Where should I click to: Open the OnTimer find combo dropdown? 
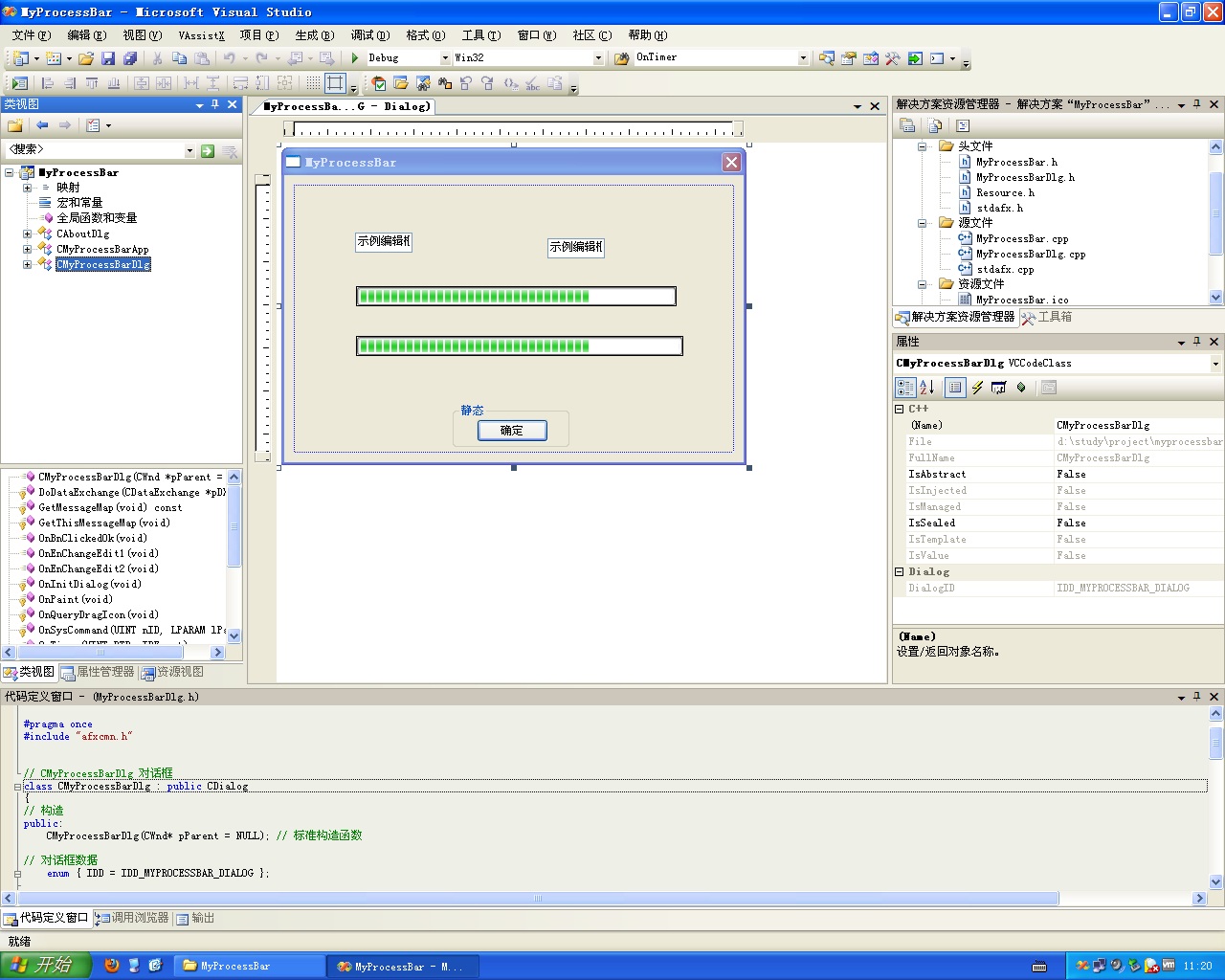coord(803,58)
